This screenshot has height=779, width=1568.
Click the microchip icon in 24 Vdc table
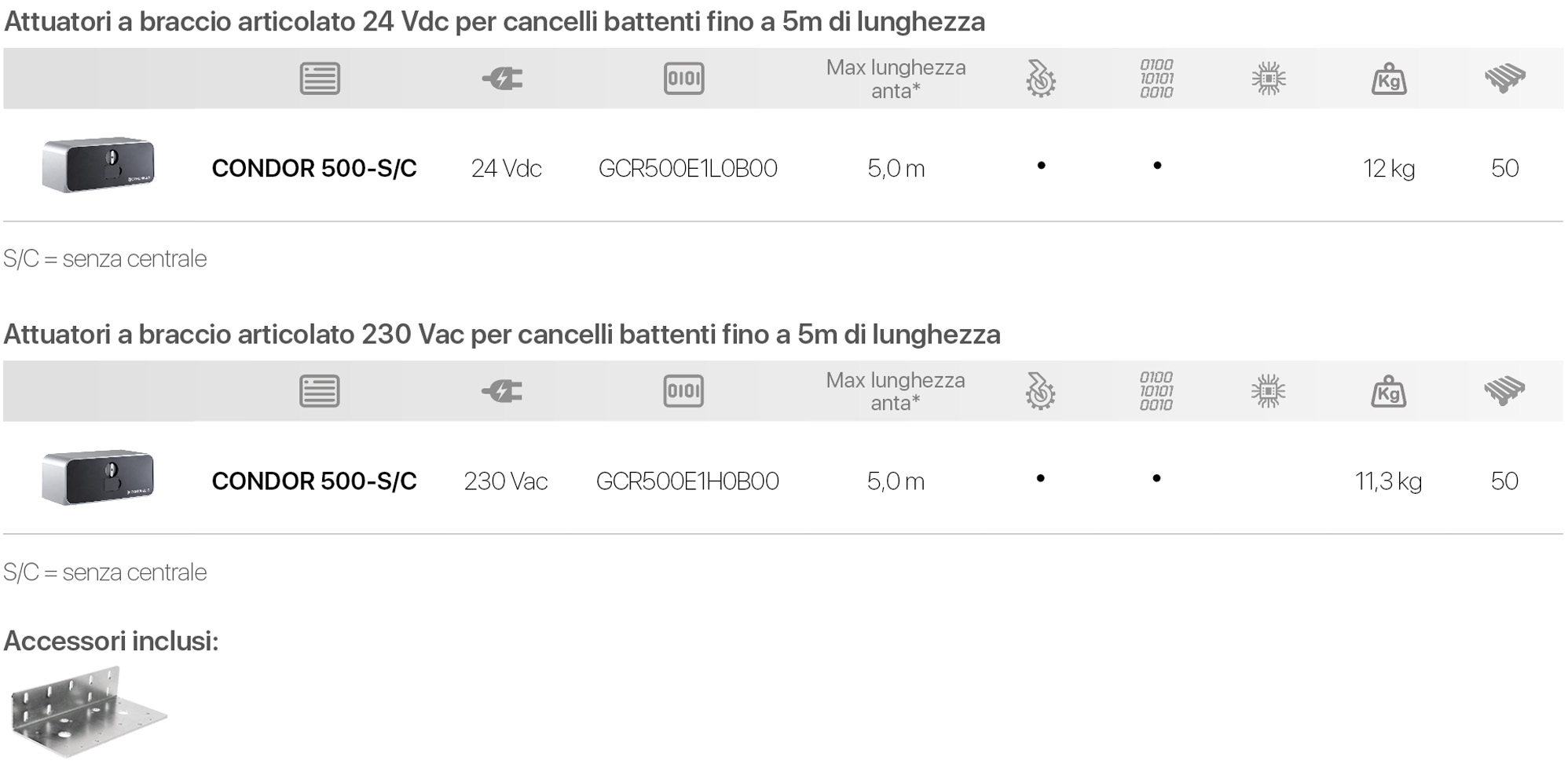point(1269,79)
